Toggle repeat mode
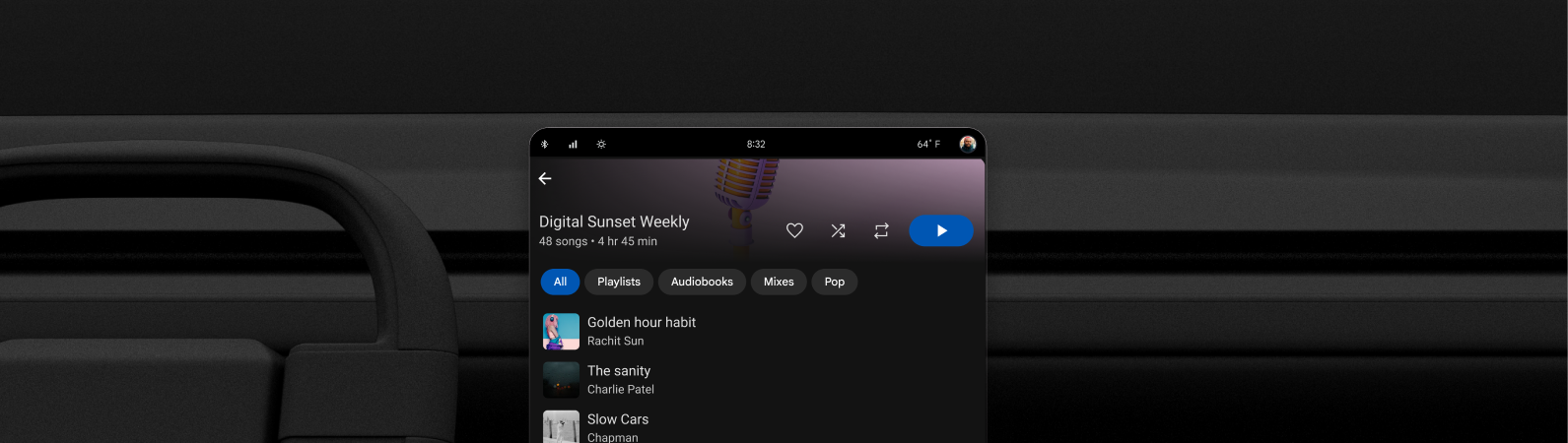The height and width of the screenshot is (443, 1568). click(881, 230)
